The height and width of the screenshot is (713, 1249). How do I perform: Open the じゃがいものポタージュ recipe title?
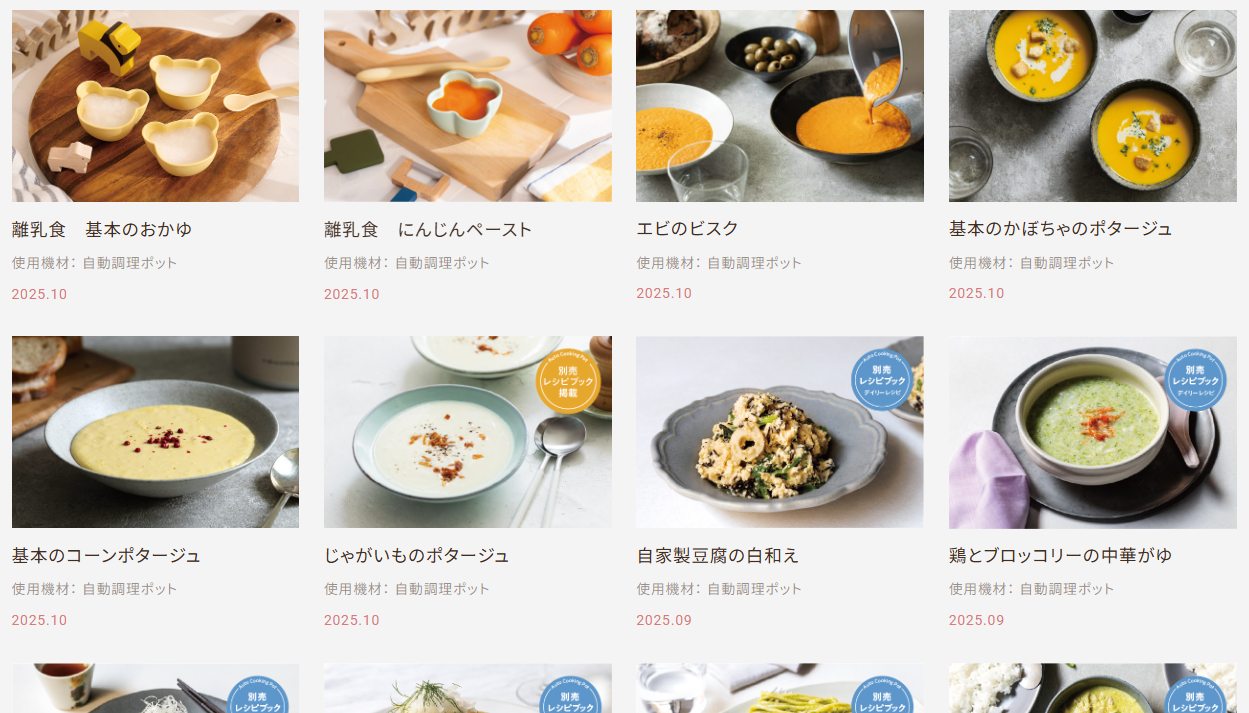point(417,555)
